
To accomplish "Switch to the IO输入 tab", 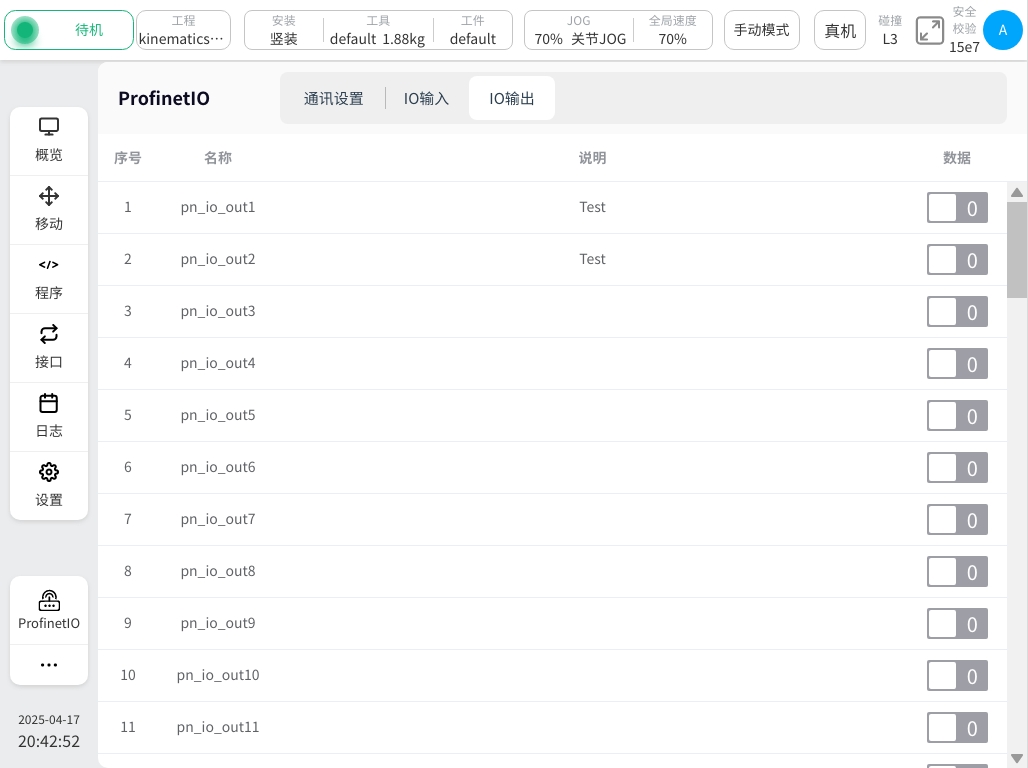I will tap(426, 99).
